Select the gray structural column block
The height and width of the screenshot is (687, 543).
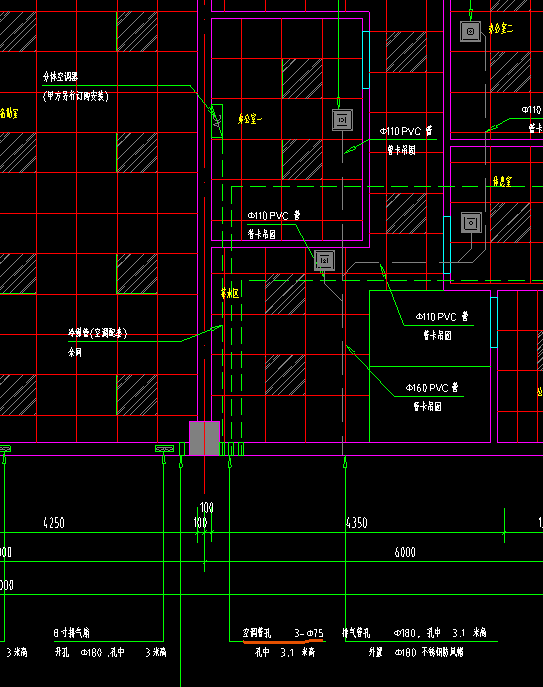pyautogui.click(x=204, y=438)
